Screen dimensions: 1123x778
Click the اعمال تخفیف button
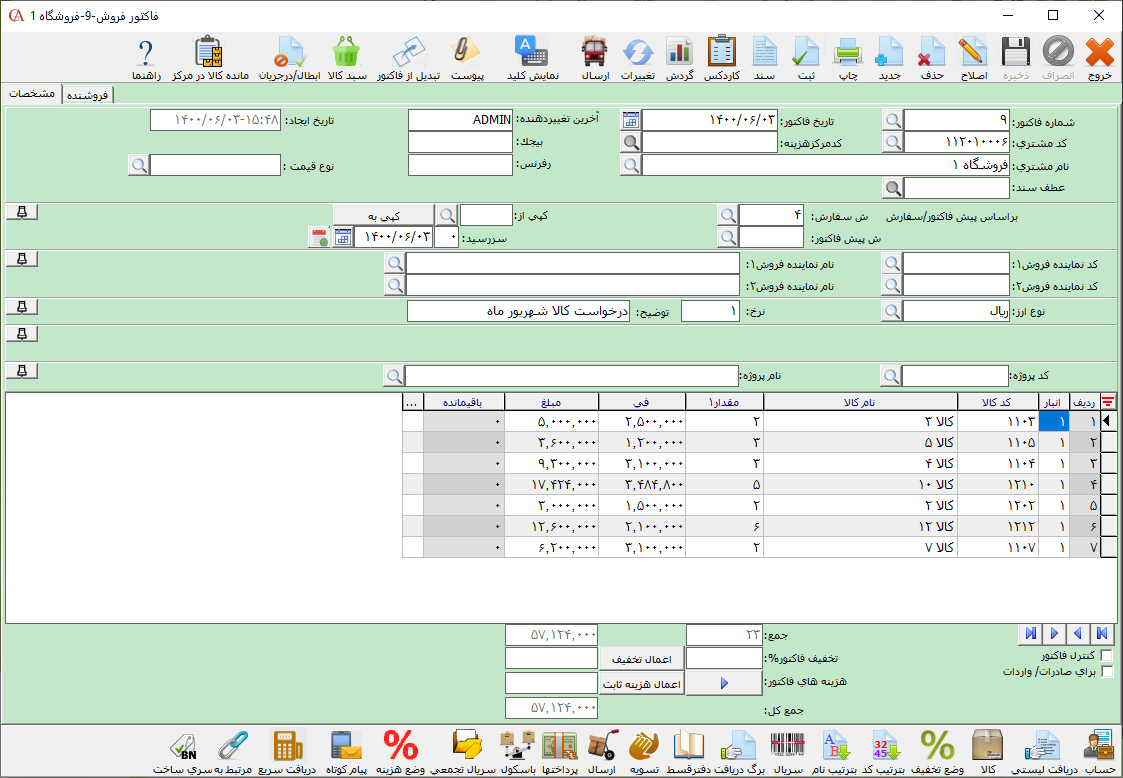[x=641, y=658]
